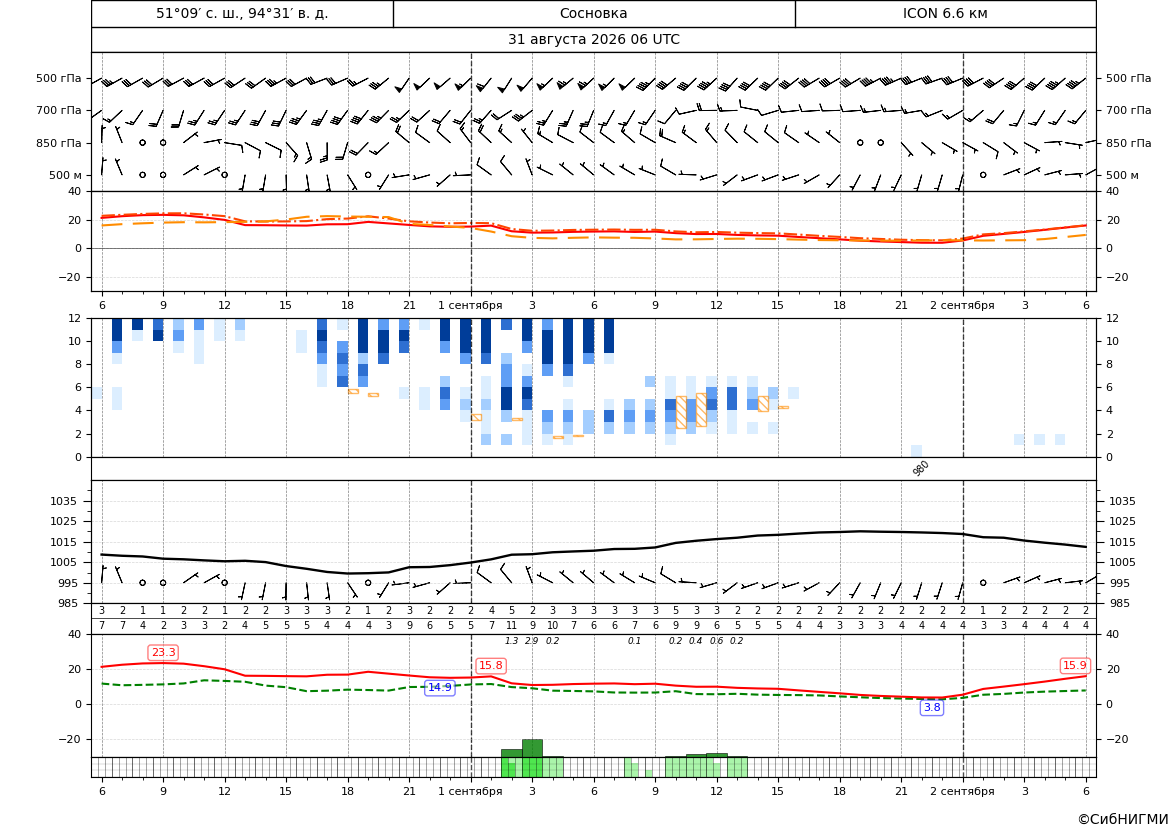Click the 700 гПа label on left side
Screen dimensions: 1169x827
point(59,110)
